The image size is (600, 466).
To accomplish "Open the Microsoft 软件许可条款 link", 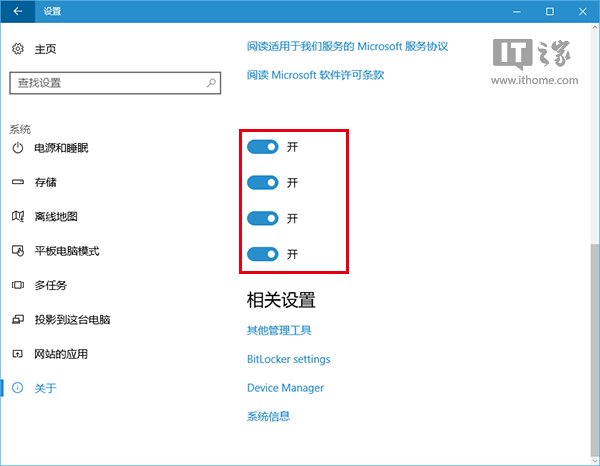I will [315, 75].
